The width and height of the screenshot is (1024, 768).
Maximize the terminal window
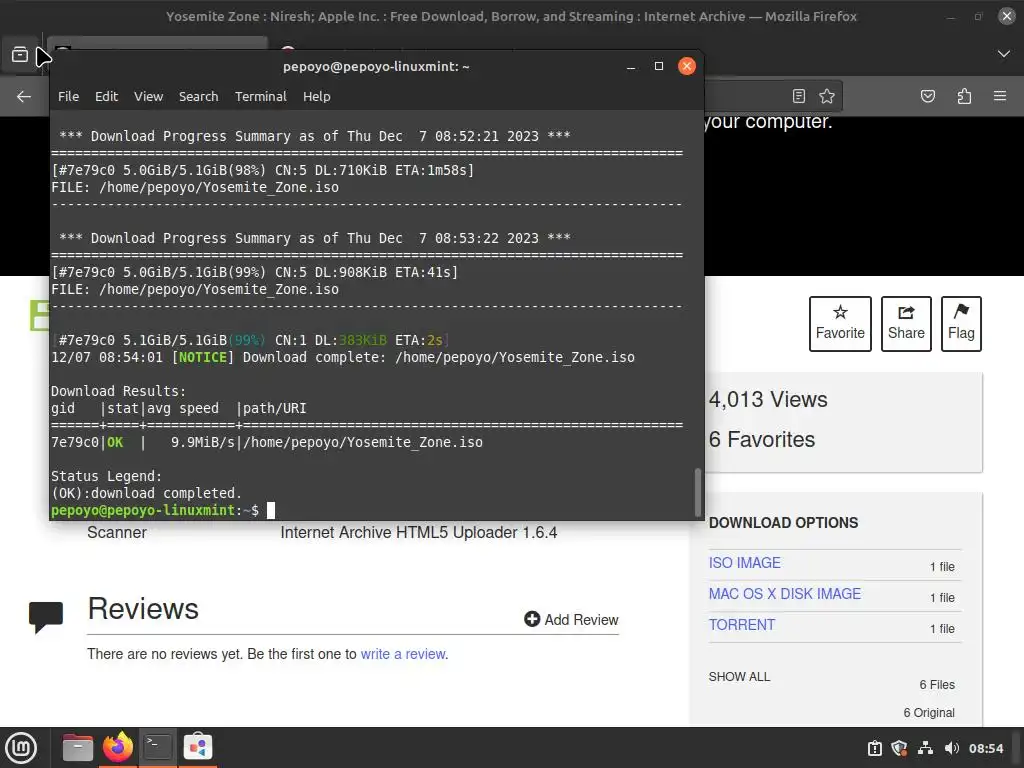pos(658,67)
